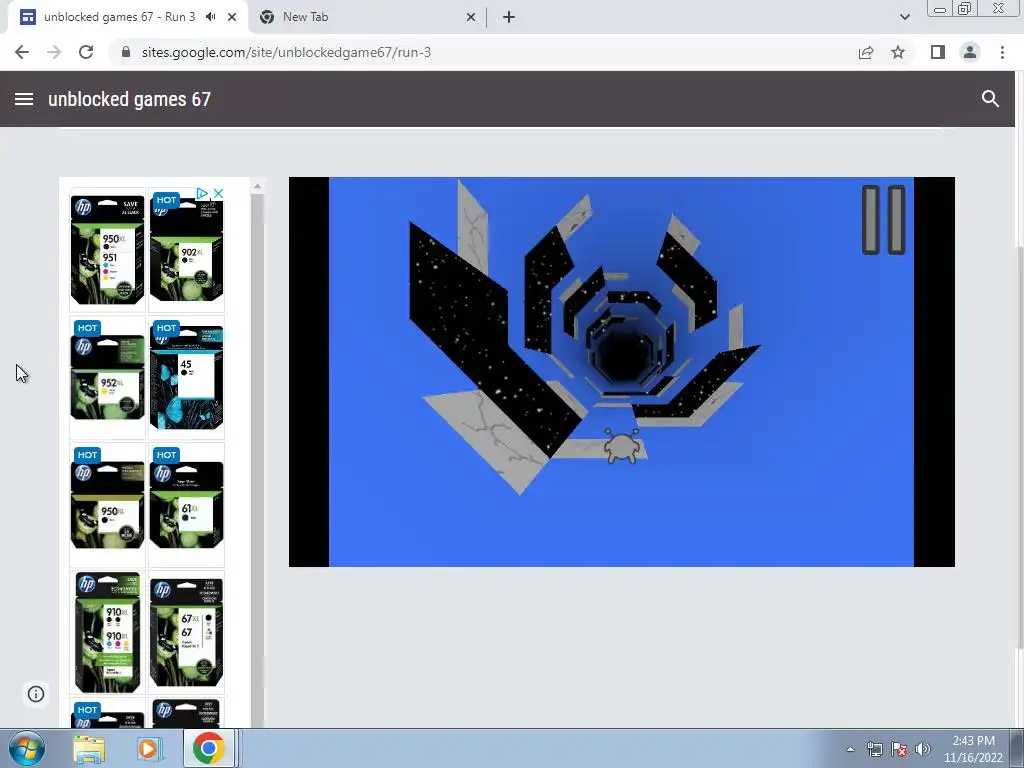This screenshot has width=1024, height=768.
Task: Pause the Run 3 game
Action: pos(884,219)
